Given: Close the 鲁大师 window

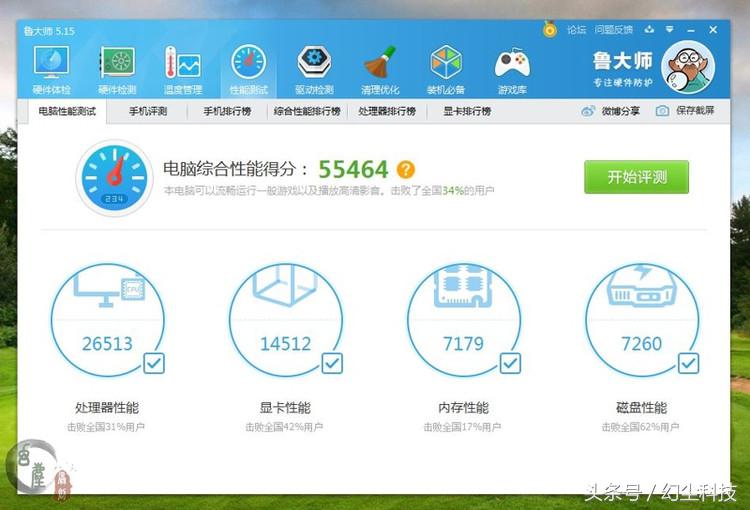Looking at the screenshot, I should point(713,30).
